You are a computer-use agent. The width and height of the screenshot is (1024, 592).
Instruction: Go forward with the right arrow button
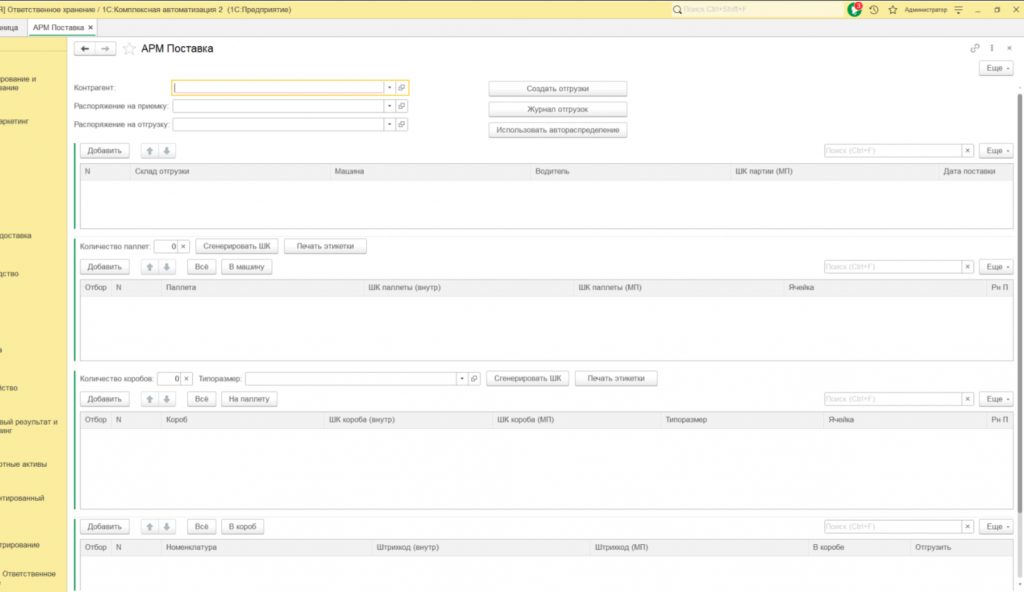coord(105,48)
